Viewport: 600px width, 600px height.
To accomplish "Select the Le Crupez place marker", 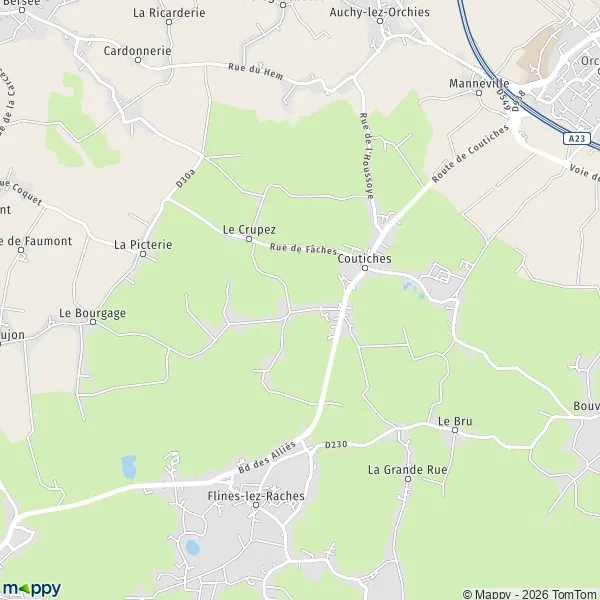I will pyautogui.click(x=249, y=239).
